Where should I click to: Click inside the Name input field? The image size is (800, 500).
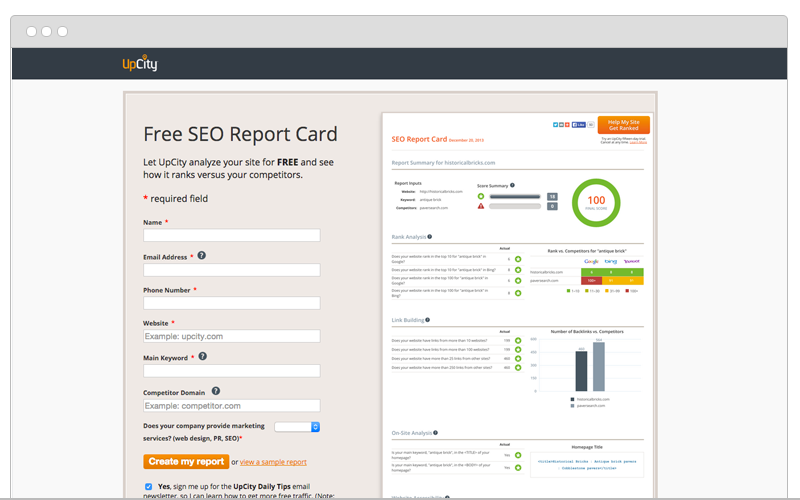pos(232,235)
